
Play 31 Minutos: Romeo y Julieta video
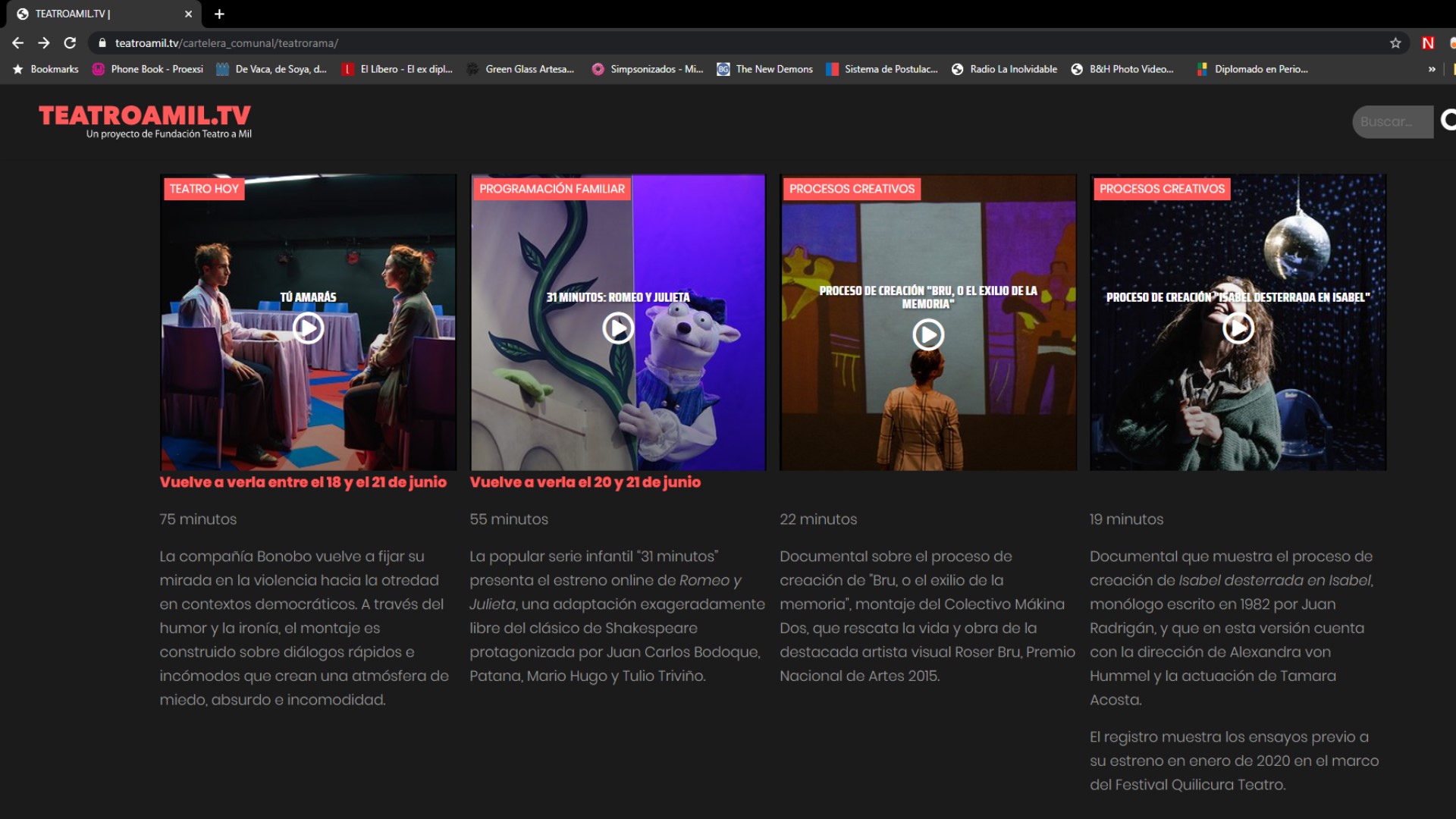[x=618, y=328]
